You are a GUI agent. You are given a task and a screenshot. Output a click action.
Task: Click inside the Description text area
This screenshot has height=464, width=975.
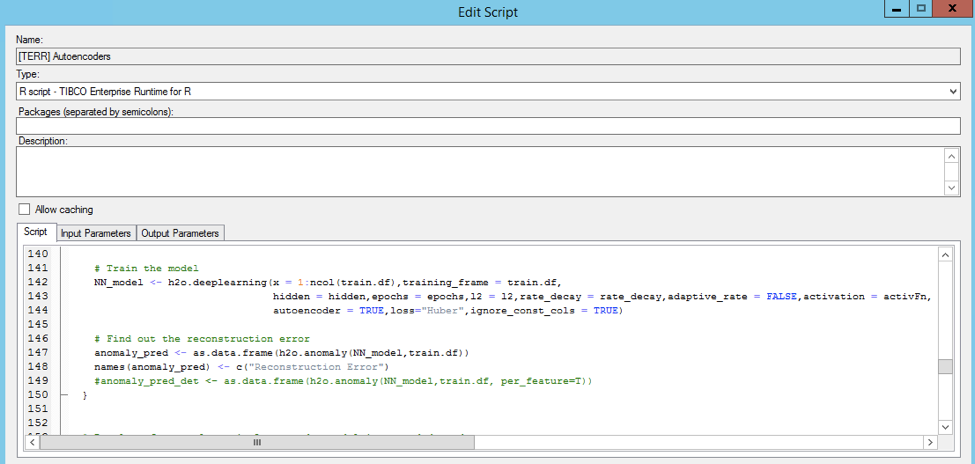pyautogui.click(x=480, y=171)
